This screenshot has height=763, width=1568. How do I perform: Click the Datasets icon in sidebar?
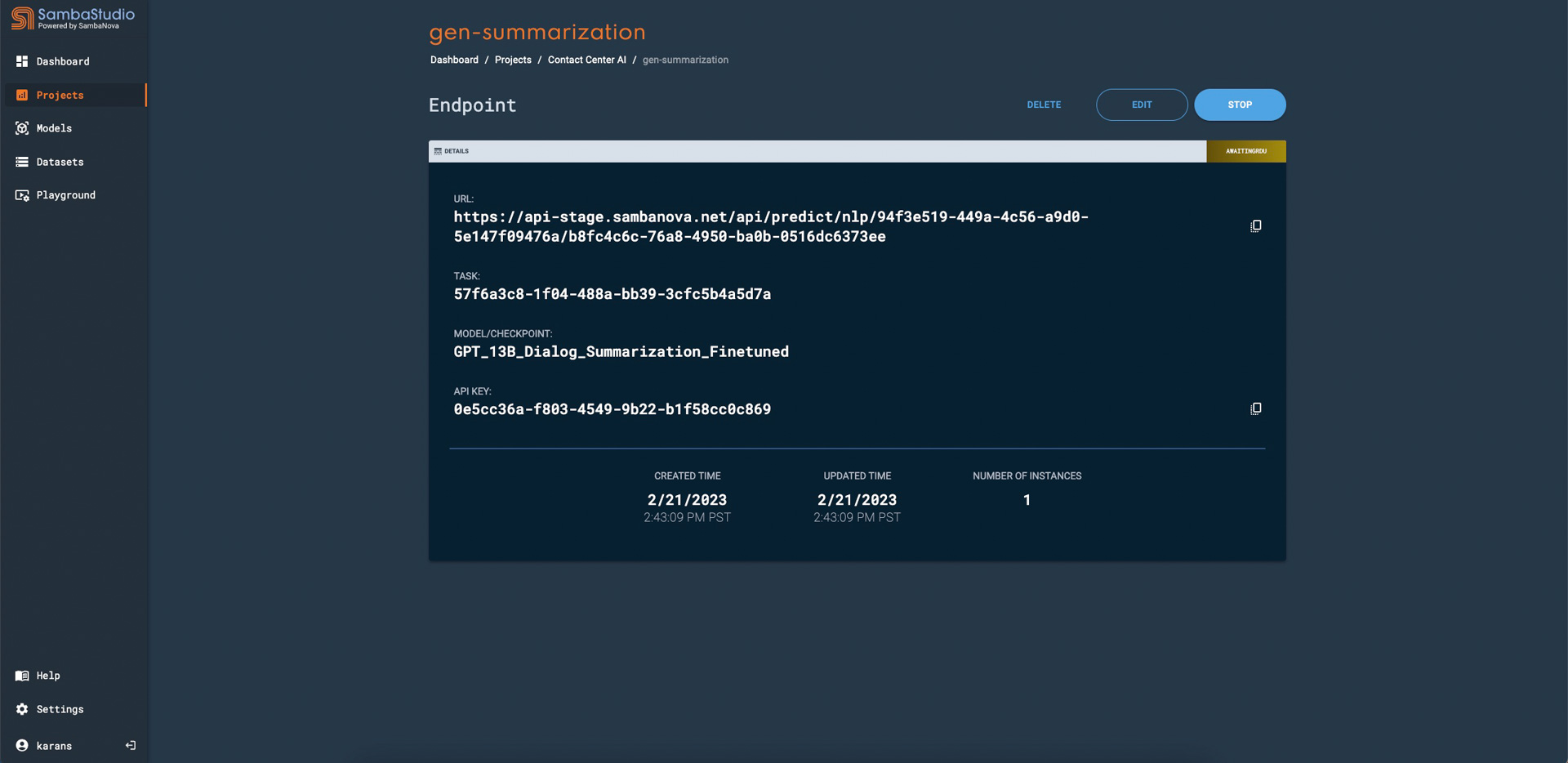(x=22, y=162)
